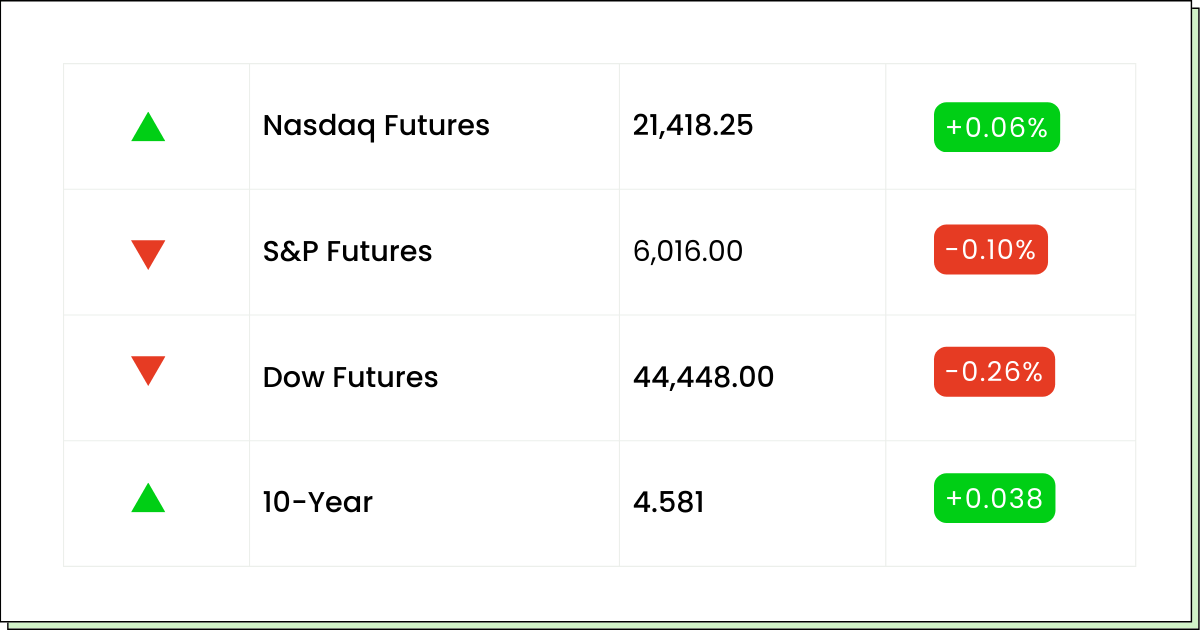The height and width of the screenshot is (630, 1200).
Task: Click blank area left of 10-Year up arrow
Action: point(97,503)
